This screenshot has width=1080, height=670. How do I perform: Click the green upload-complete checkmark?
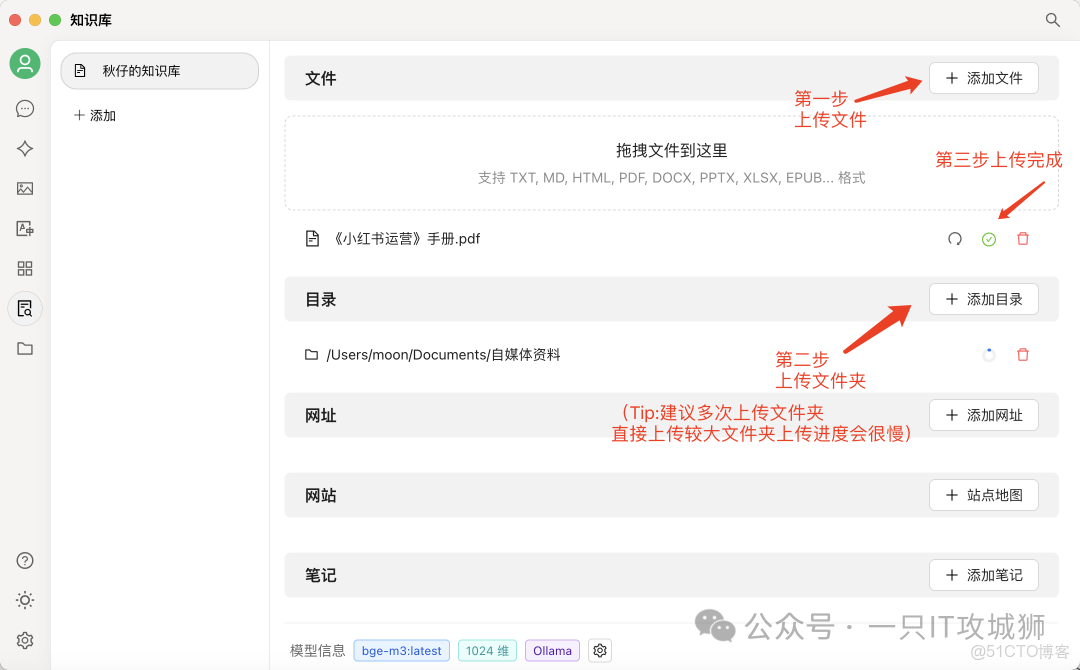point(989,238)
